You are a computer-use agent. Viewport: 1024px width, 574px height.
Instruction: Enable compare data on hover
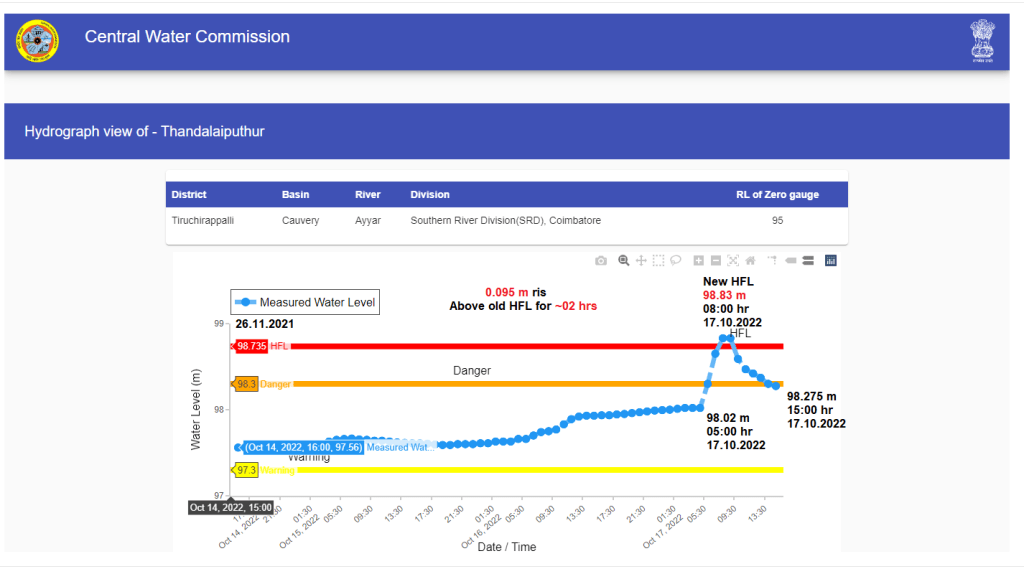point(808,261)
